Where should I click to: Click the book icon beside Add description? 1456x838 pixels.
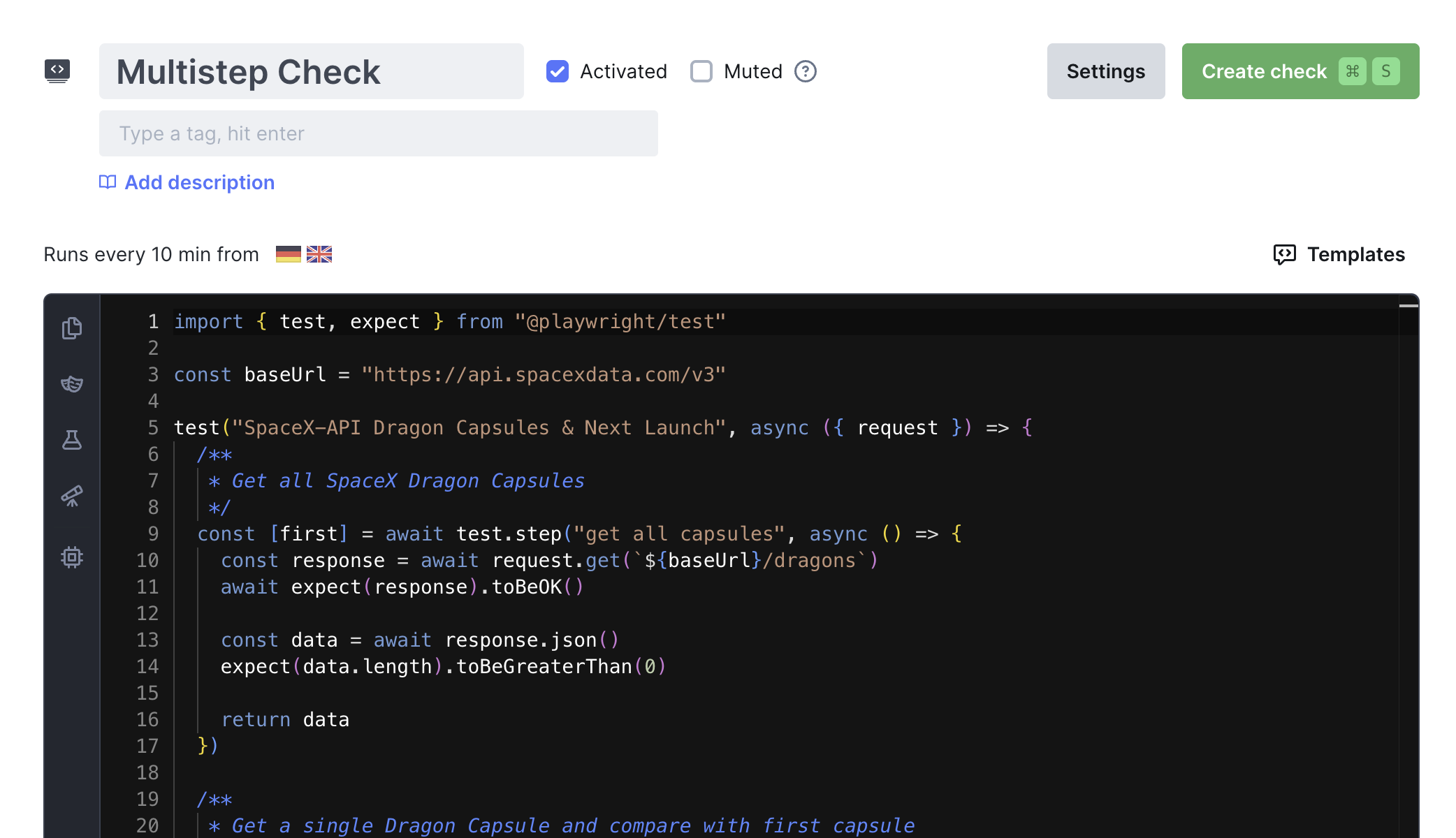(108, 182)
